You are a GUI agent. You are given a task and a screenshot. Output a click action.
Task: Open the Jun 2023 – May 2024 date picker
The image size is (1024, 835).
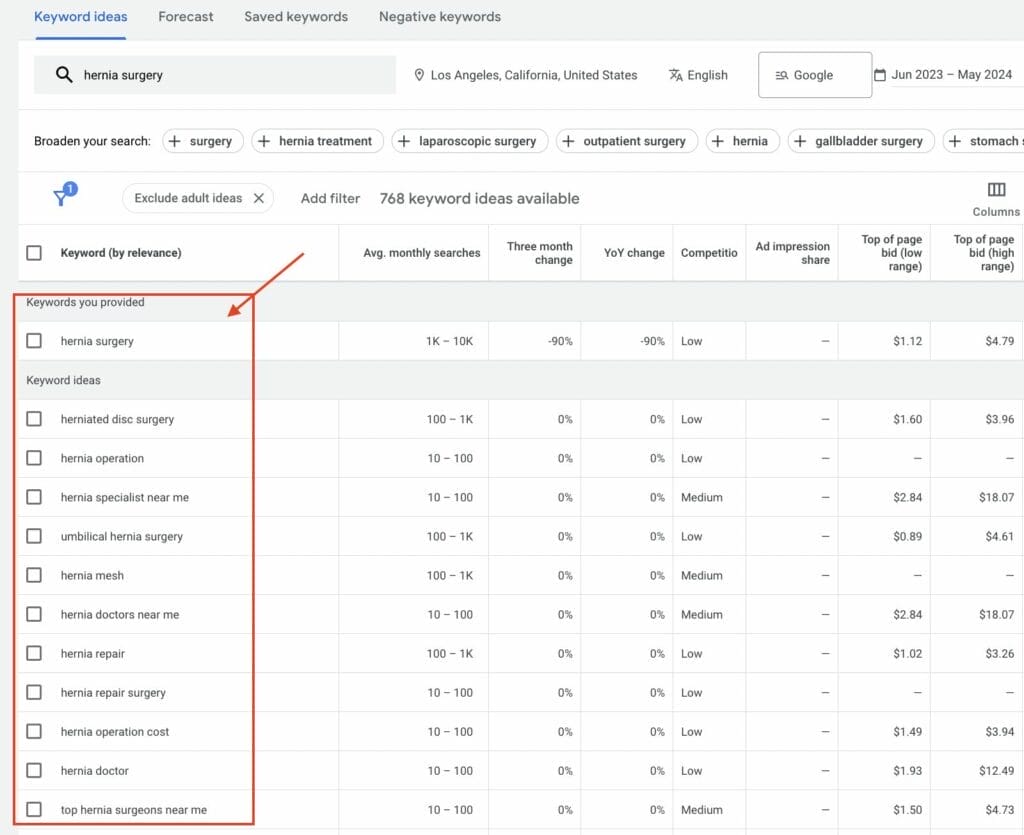(x=951, y=75)
